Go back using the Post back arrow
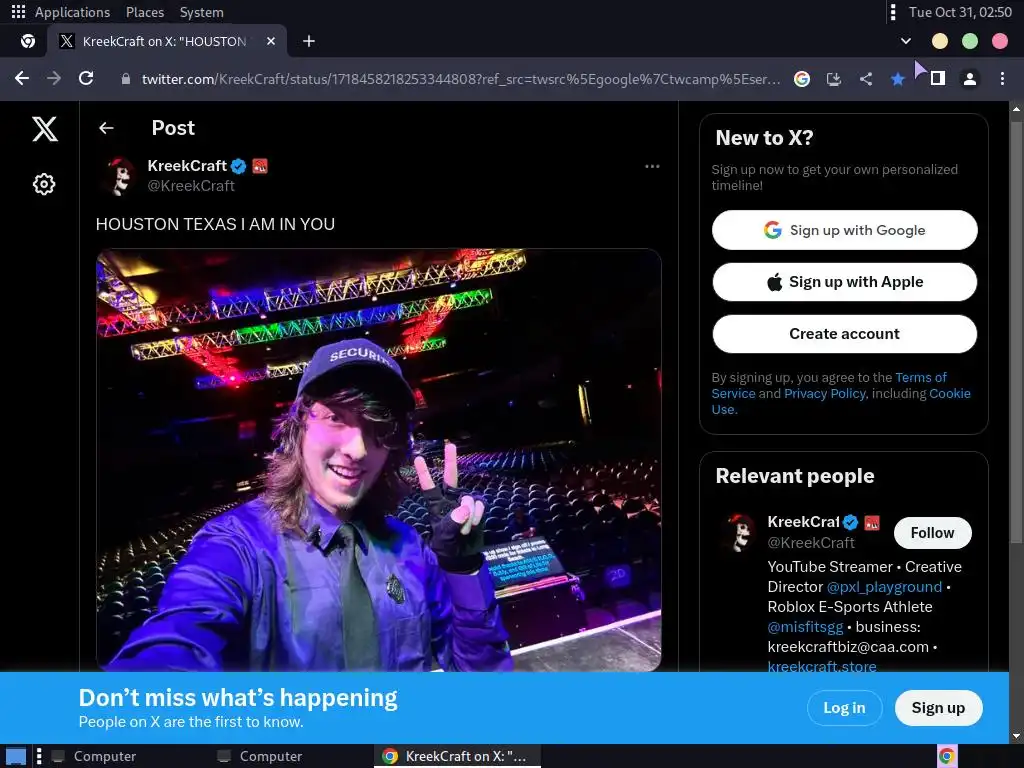Image resolution: width=1024 pixels, height=768 pixels. [106, 128]
